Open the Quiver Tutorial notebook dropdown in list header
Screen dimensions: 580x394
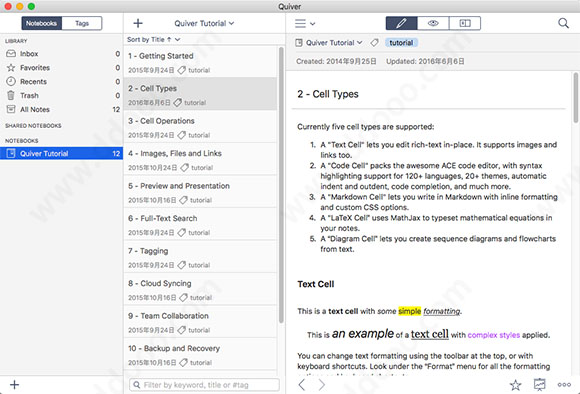[204, 23]
